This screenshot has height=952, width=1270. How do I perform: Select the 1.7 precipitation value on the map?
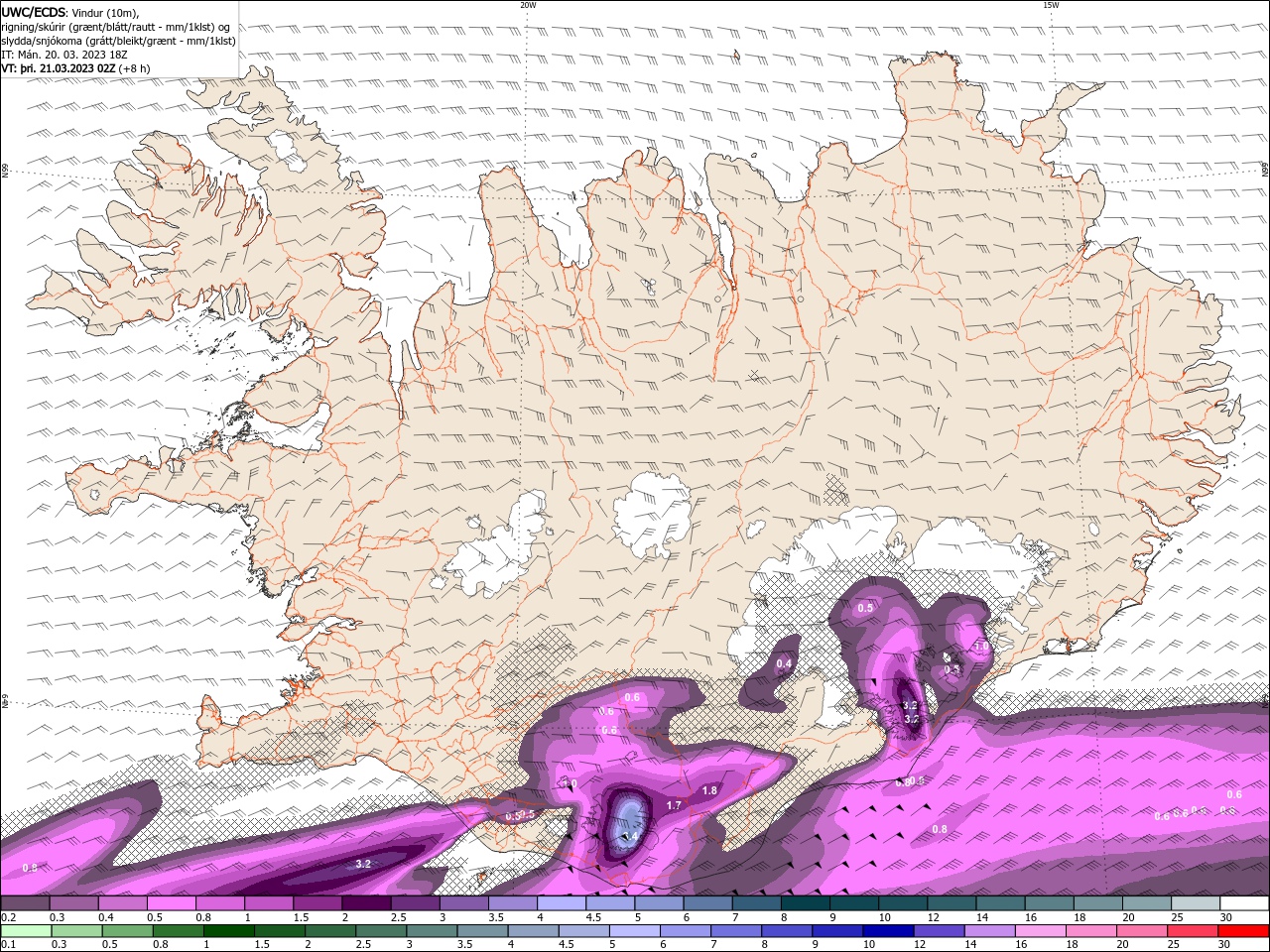click(x=674, y=805)
